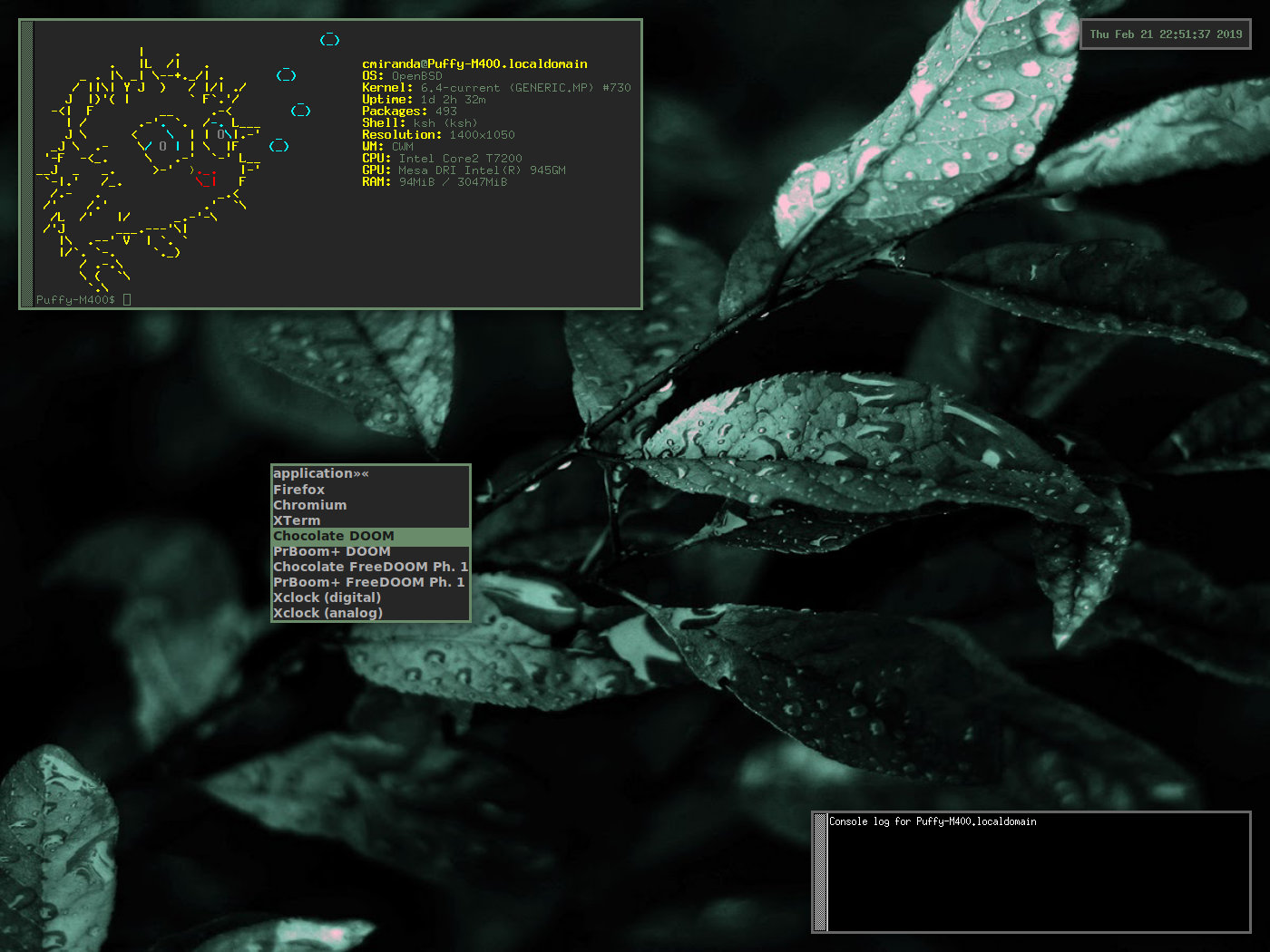Launch Firefox from the application menu

point(299,490)
